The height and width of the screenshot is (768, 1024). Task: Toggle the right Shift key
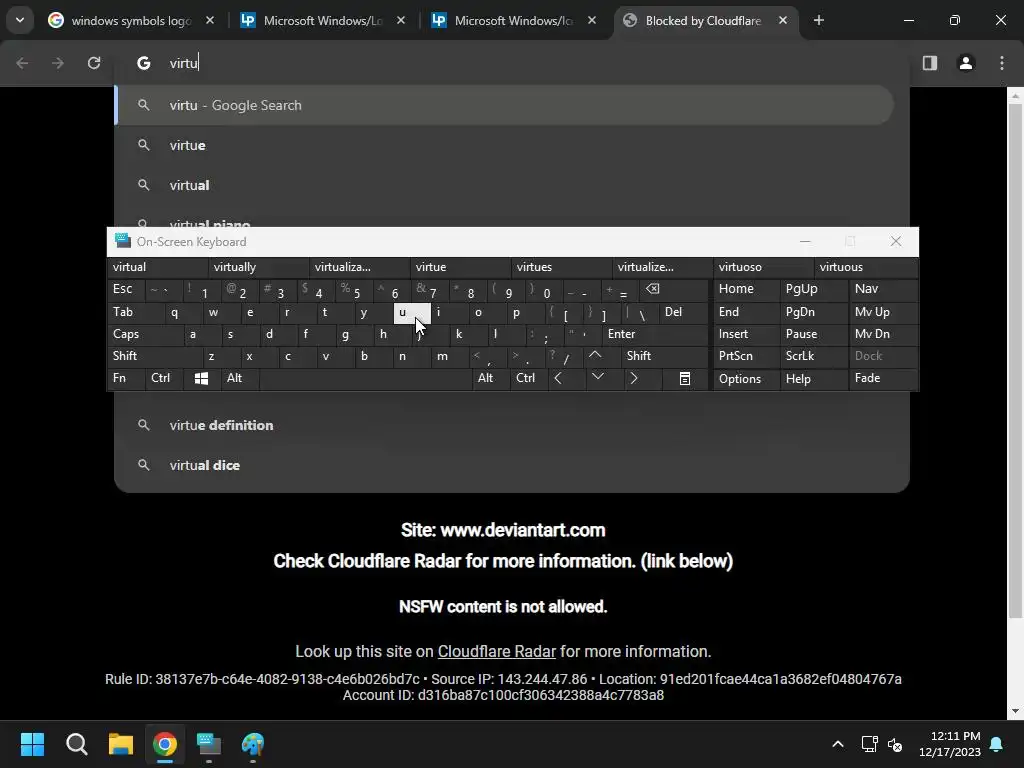[x=664, y=356]
